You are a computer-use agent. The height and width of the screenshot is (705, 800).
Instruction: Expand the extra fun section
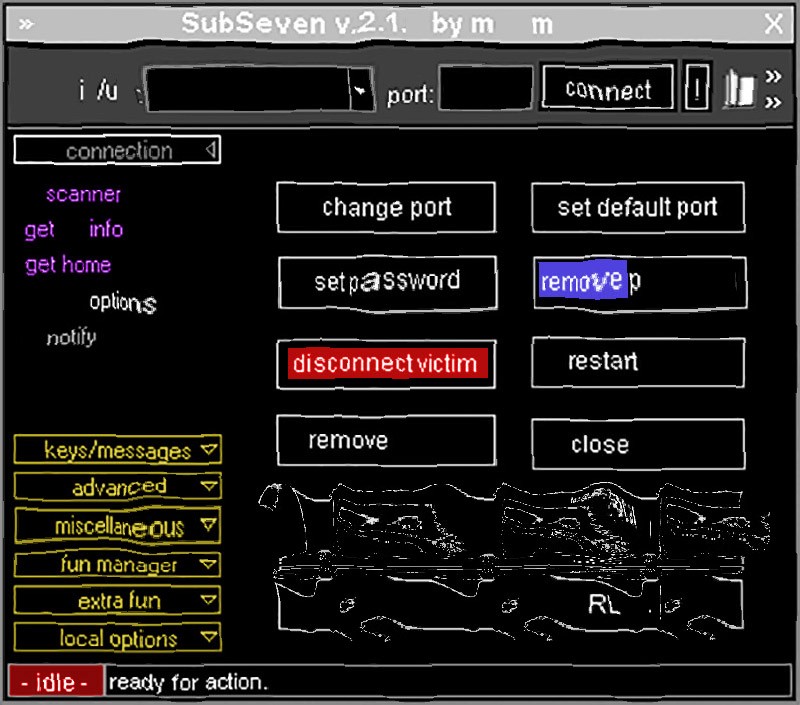[x=117, y=600]
